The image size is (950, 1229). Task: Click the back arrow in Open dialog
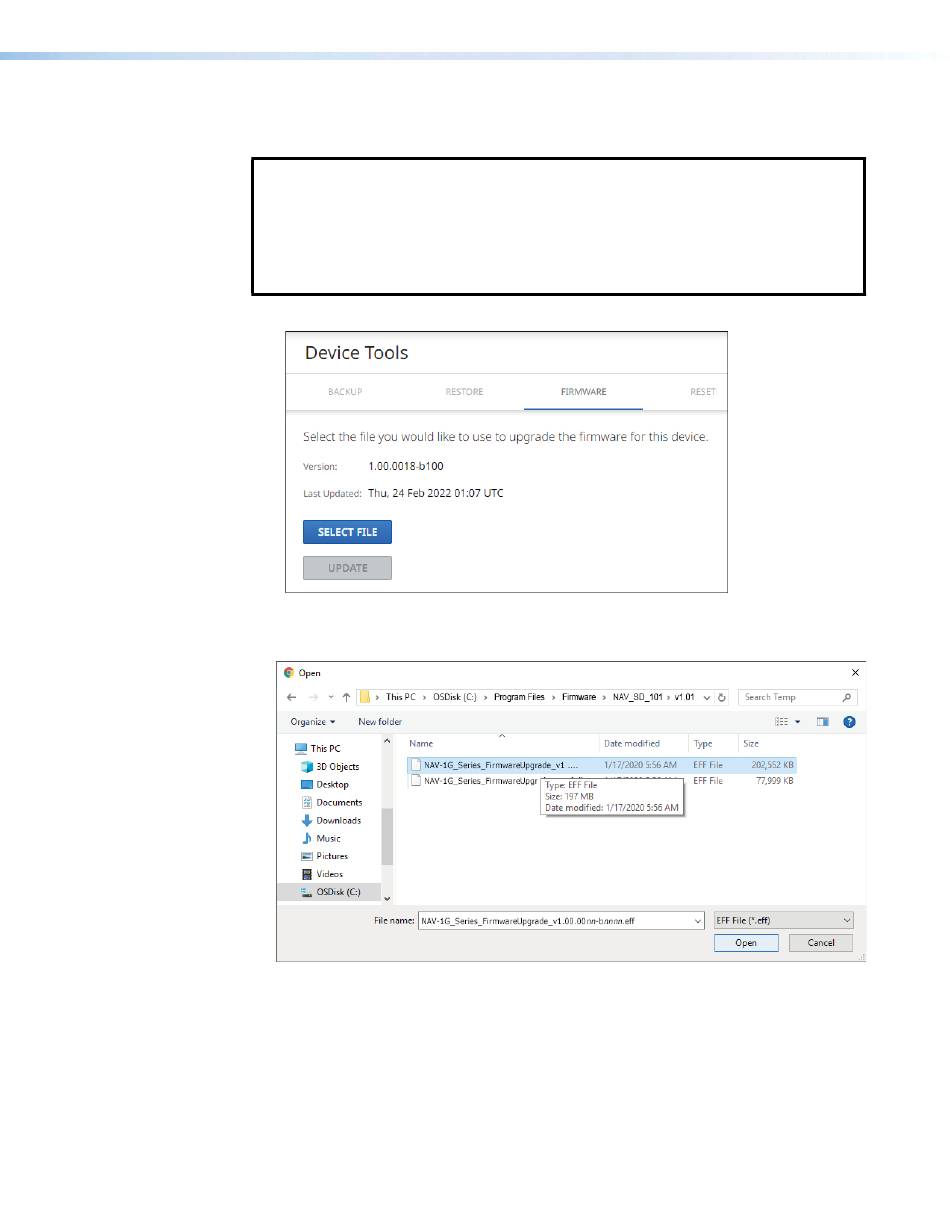[291, 697]
